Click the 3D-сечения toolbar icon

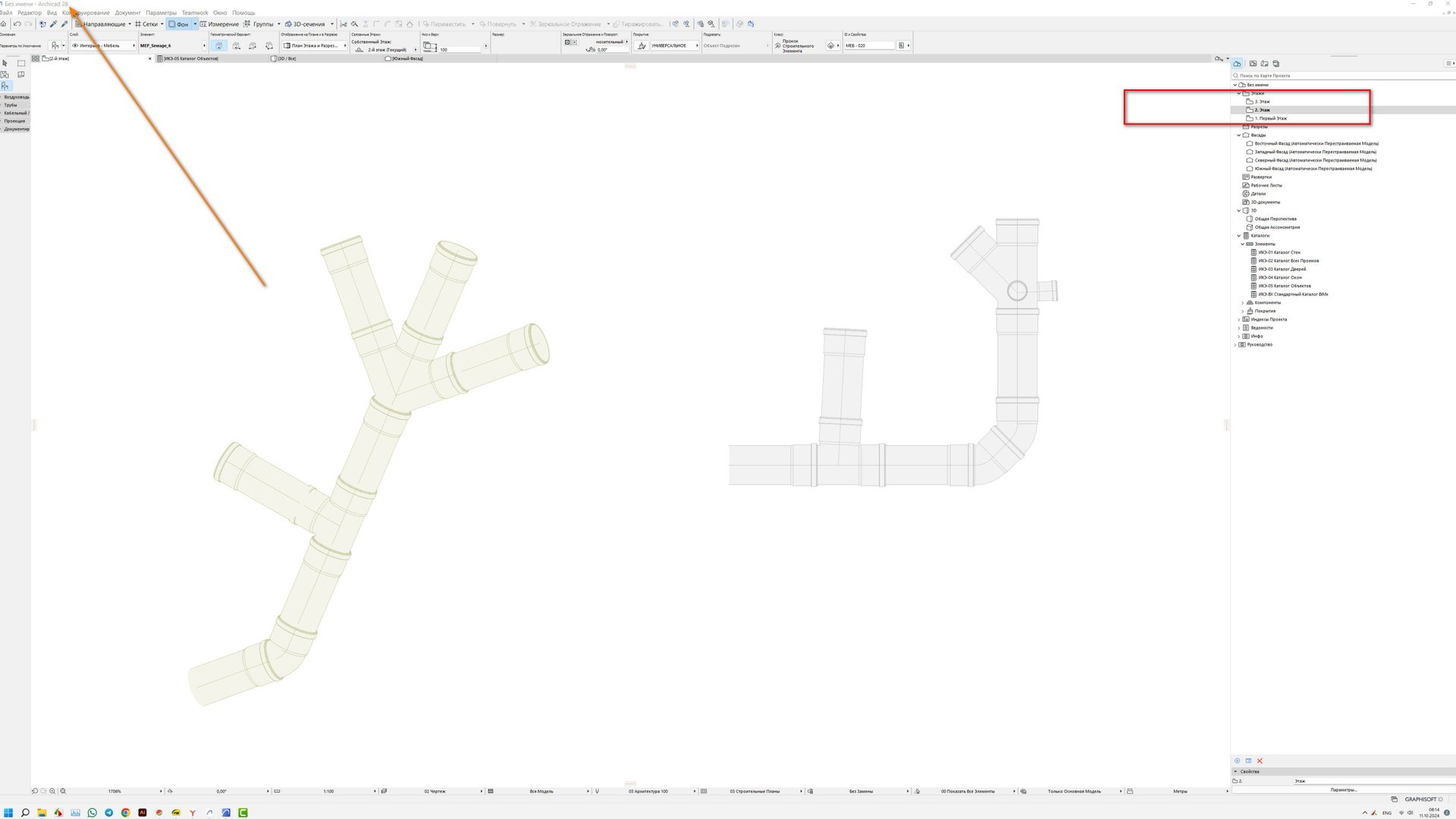(288, 24)
